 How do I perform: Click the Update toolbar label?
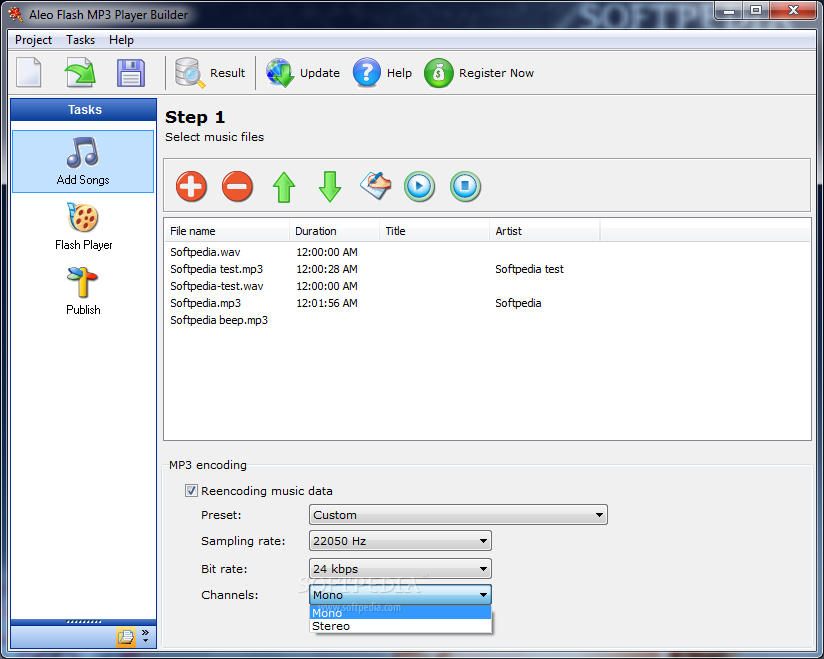tap(320, 73)
